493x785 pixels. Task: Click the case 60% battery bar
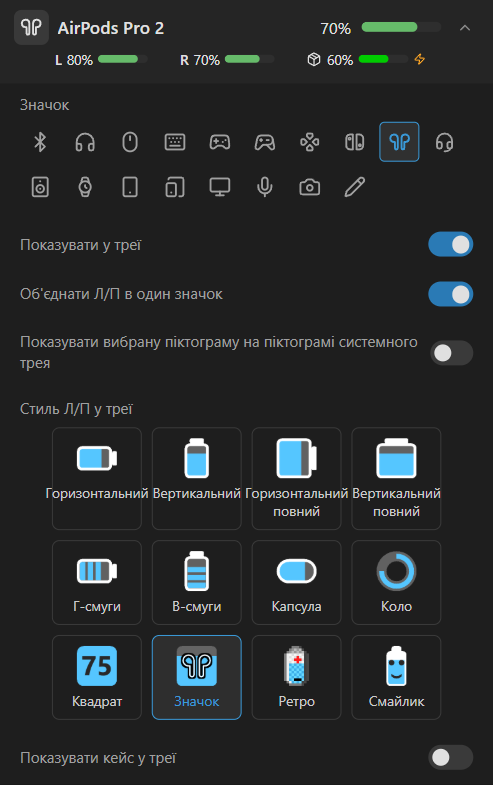coord(383,60)
